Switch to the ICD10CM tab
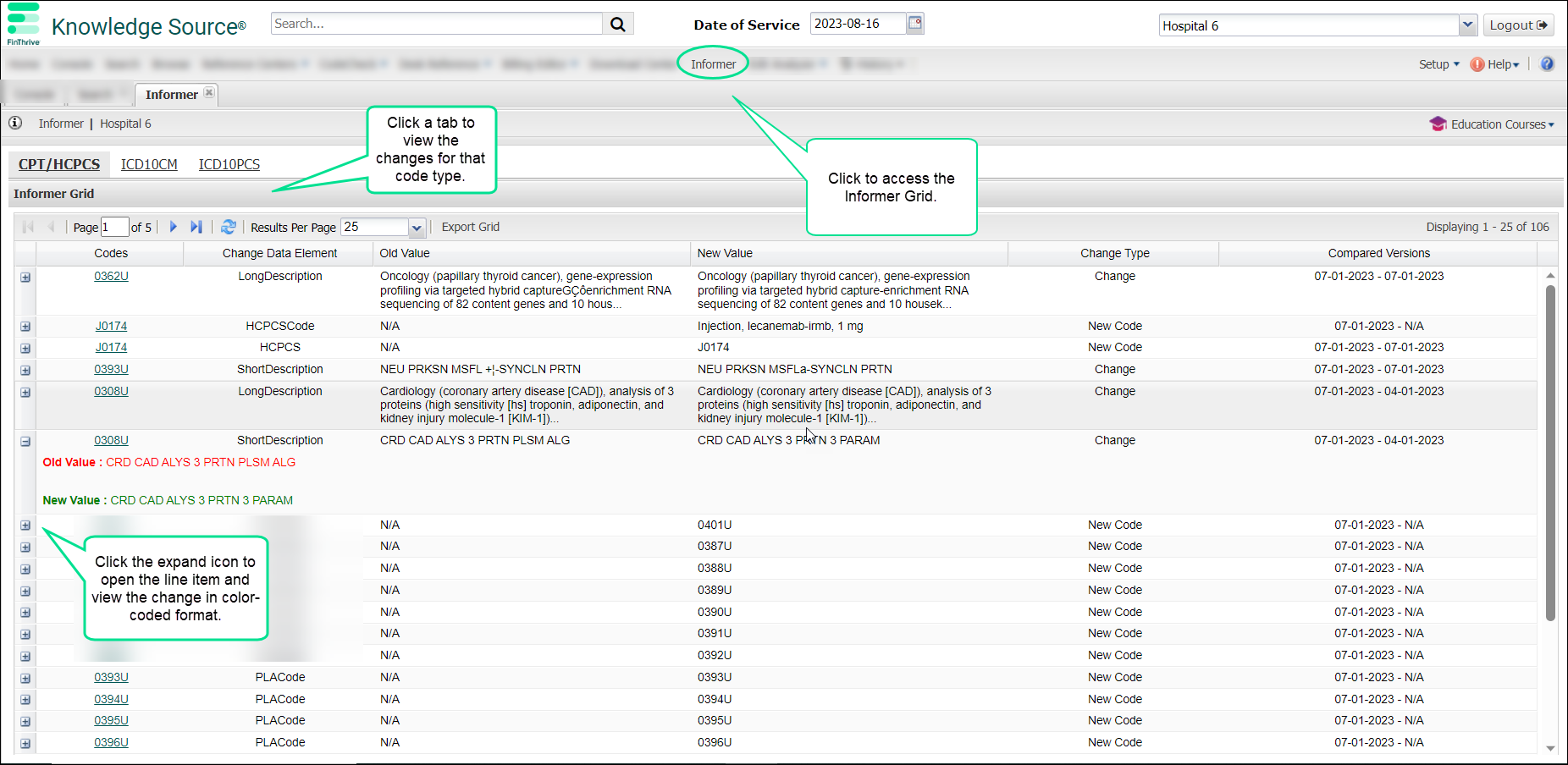Screen dimensions: 1568x765 point(149,164)
